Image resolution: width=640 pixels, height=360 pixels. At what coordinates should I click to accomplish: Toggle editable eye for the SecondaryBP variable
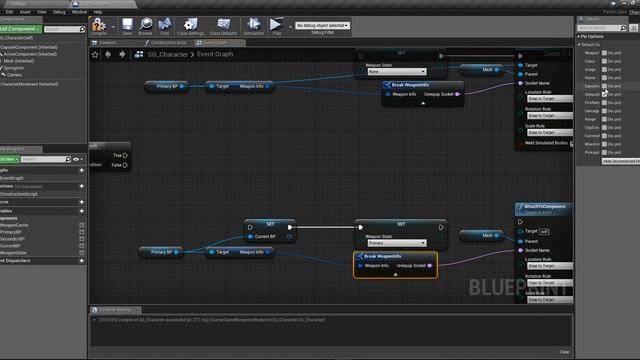point(82,239)
